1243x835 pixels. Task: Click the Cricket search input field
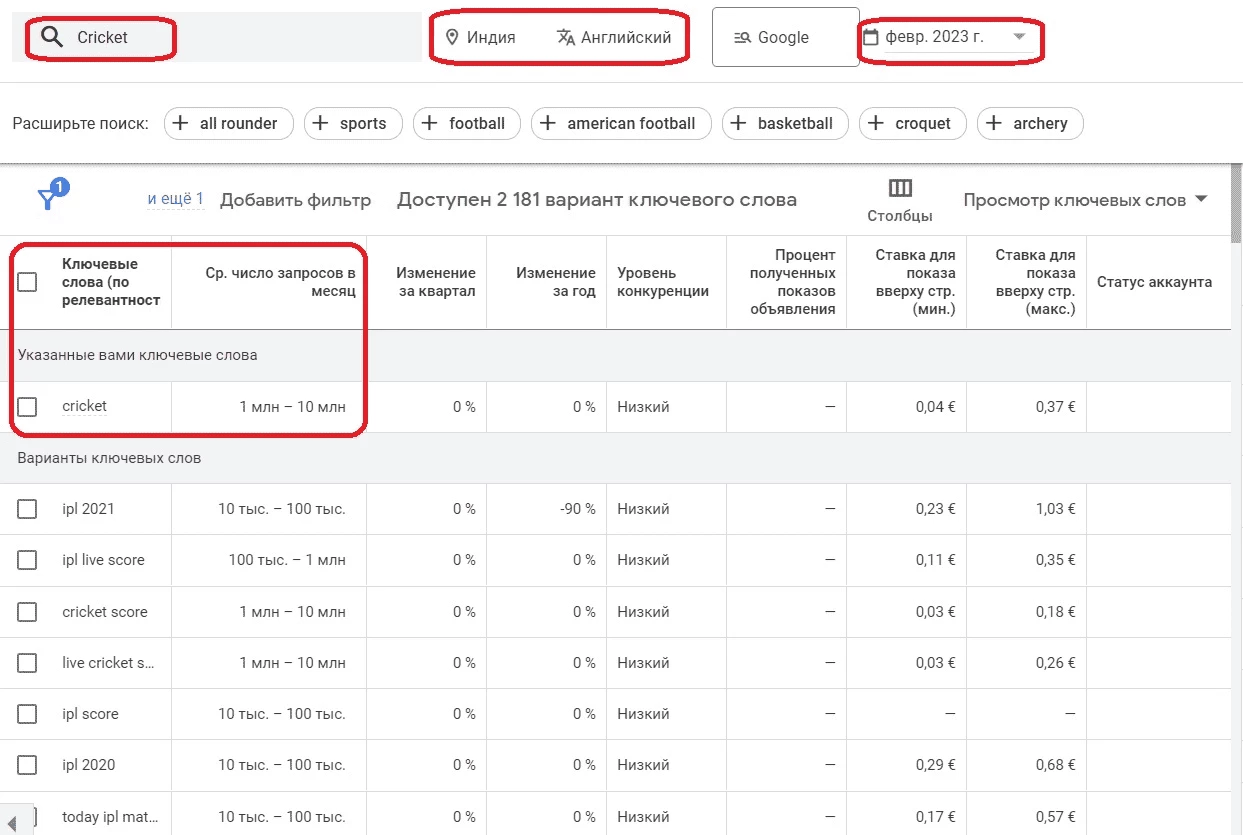pos(217,38)
